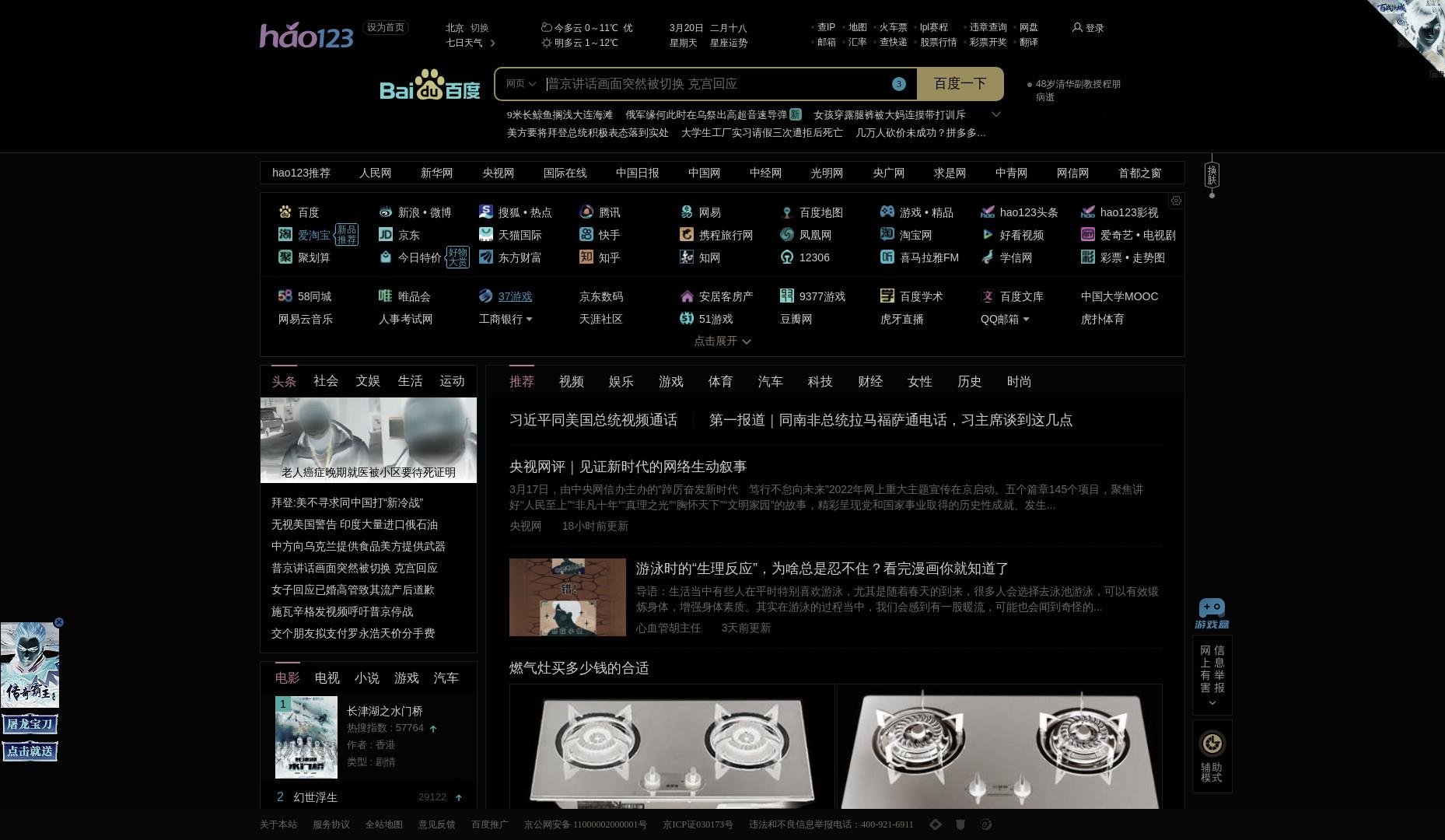Viewport: 1445px width, 840px height.
Task: Click 设为首页 button
Action: (386, 27)
